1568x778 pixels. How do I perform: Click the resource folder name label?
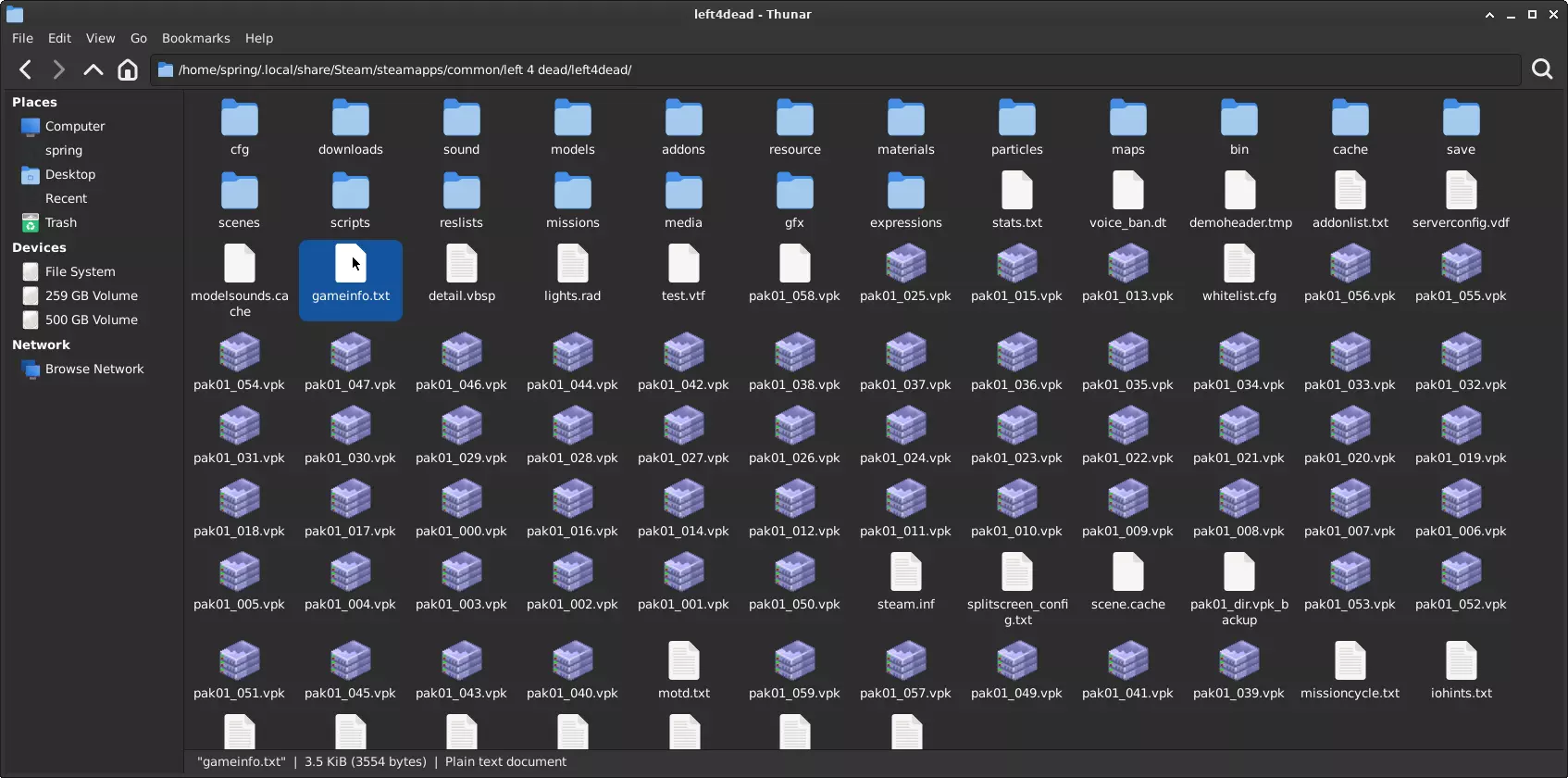[x=795, y=149]
